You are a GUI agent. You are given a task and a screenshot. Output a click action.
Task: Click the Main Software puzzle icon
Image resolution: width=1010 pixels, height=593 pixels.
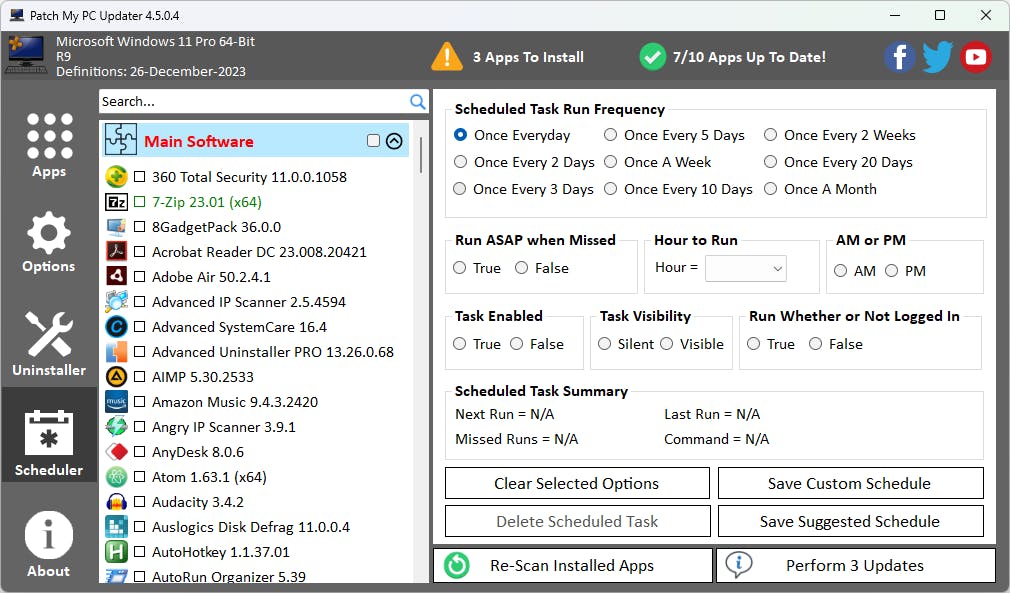coord(120,139)
